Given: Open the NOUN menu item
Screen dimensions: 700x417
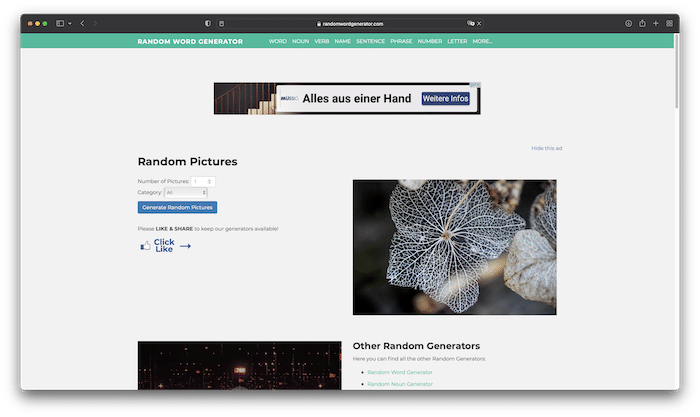Looking at the screenshot, I should [x=300, y=41].
